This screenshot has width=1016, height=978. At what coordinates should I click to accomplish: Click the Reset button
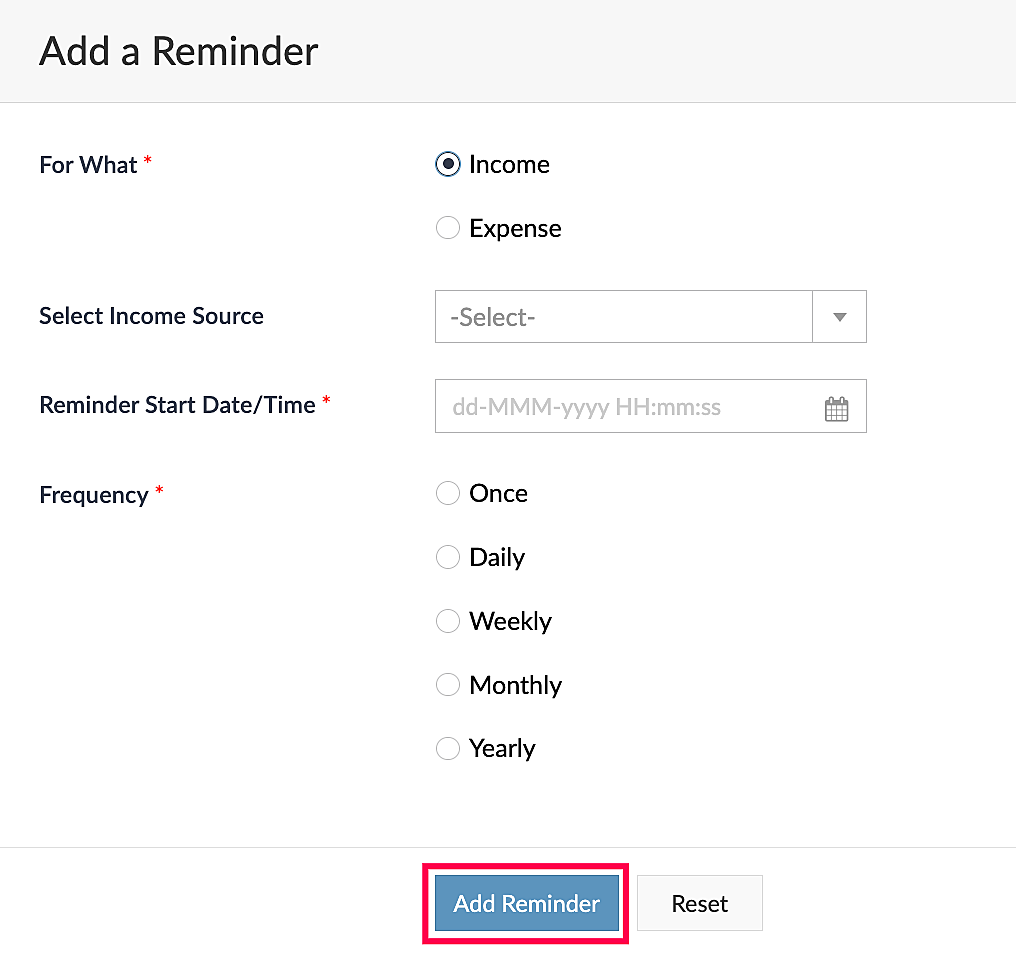pos(699,904)
